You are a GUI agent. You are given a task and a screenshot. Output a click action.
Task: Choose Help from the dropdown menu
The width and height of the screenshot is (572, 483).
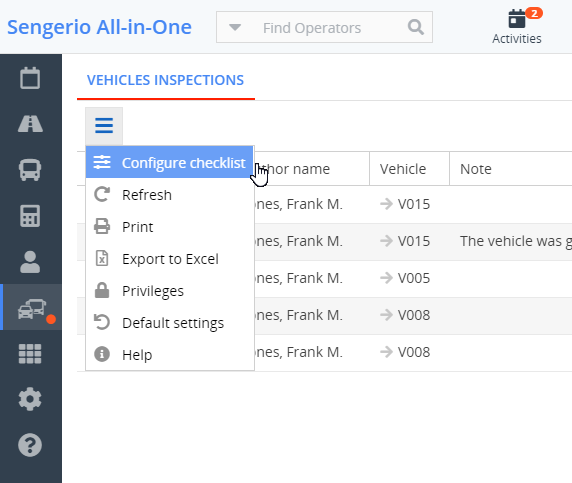tap(170, 355)
